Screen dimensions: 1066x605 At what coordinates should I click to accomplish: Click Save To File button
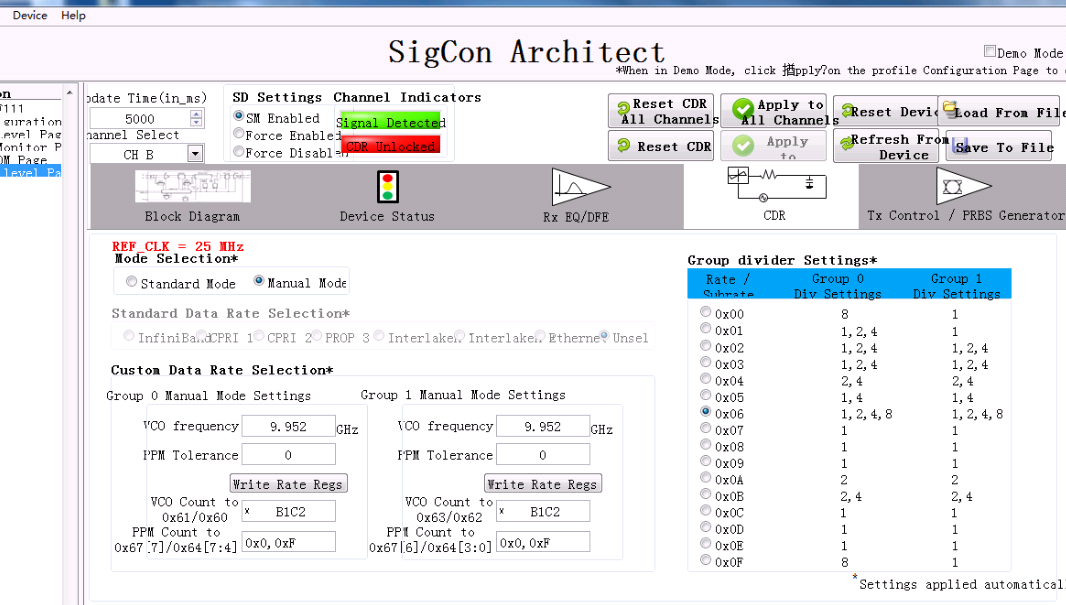point(999,146)
